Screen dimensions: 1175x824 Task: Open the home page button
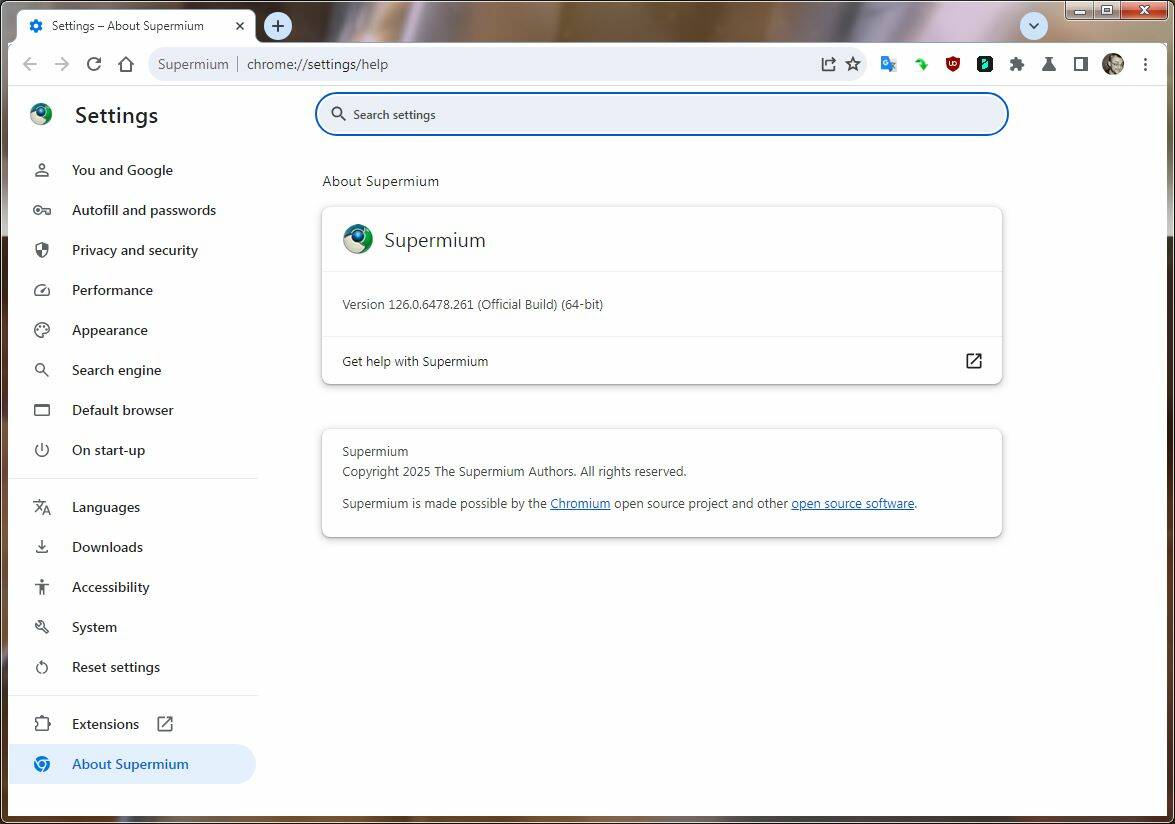pos(126,64)
